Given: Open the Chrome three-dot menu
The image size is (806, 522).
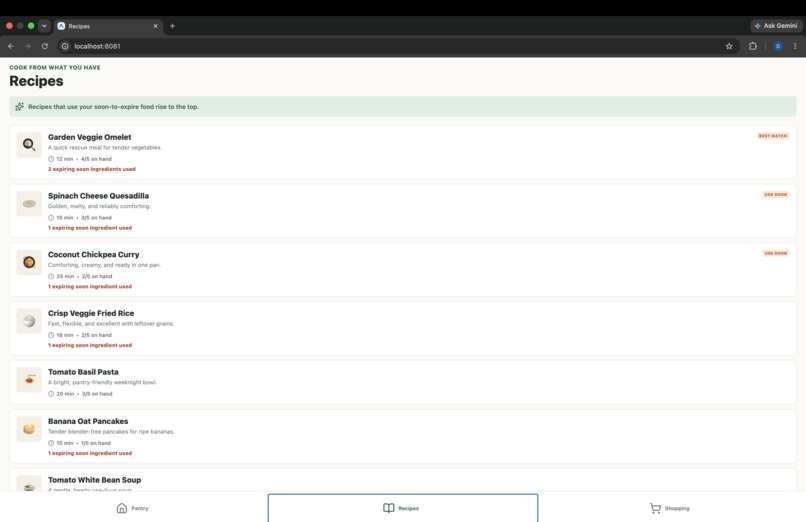Looking at the screenshot, I should point(795,46).
